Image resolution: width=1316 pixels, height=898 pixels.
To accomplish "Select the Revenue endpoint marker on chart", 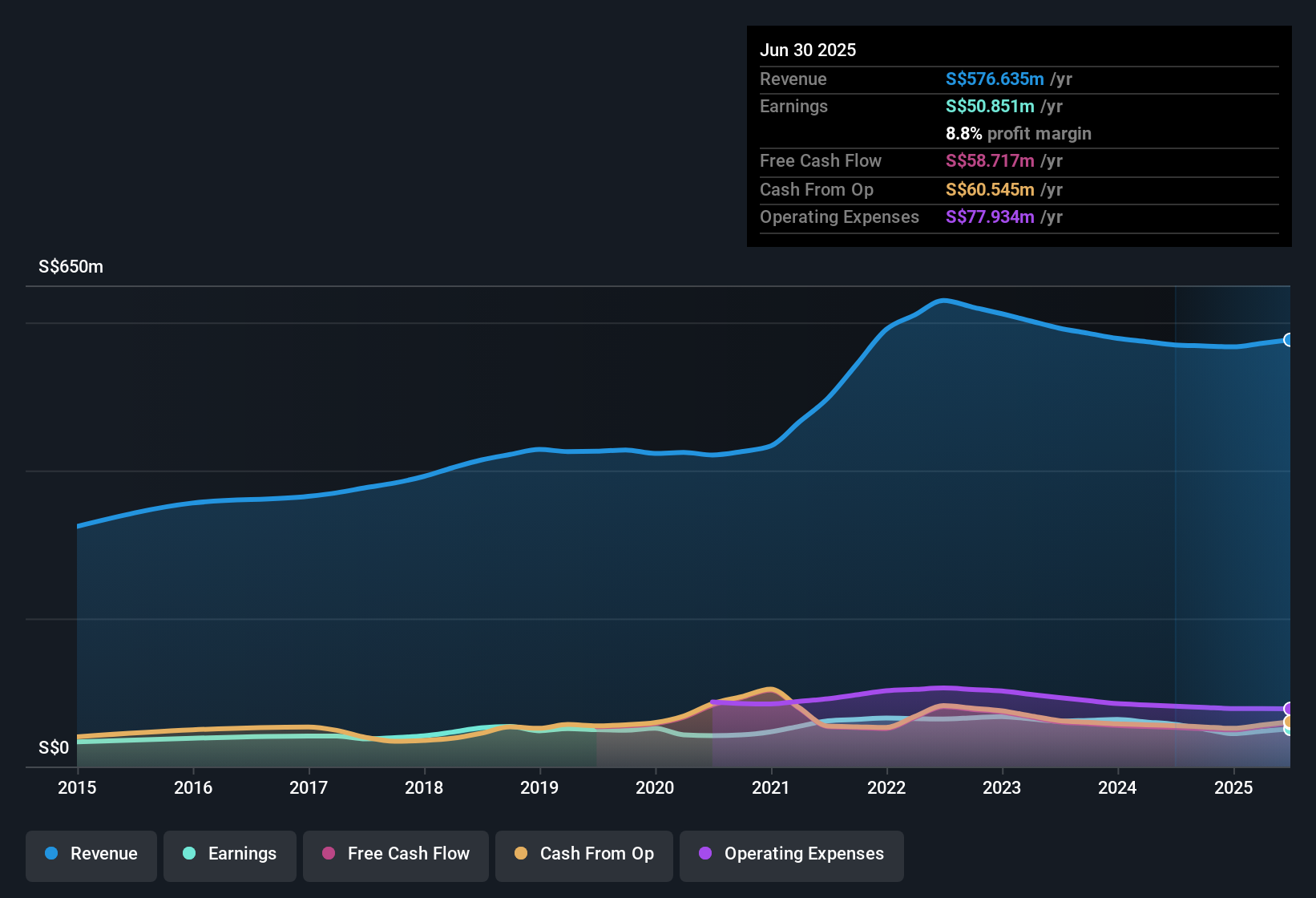I will click(1289, 340).
